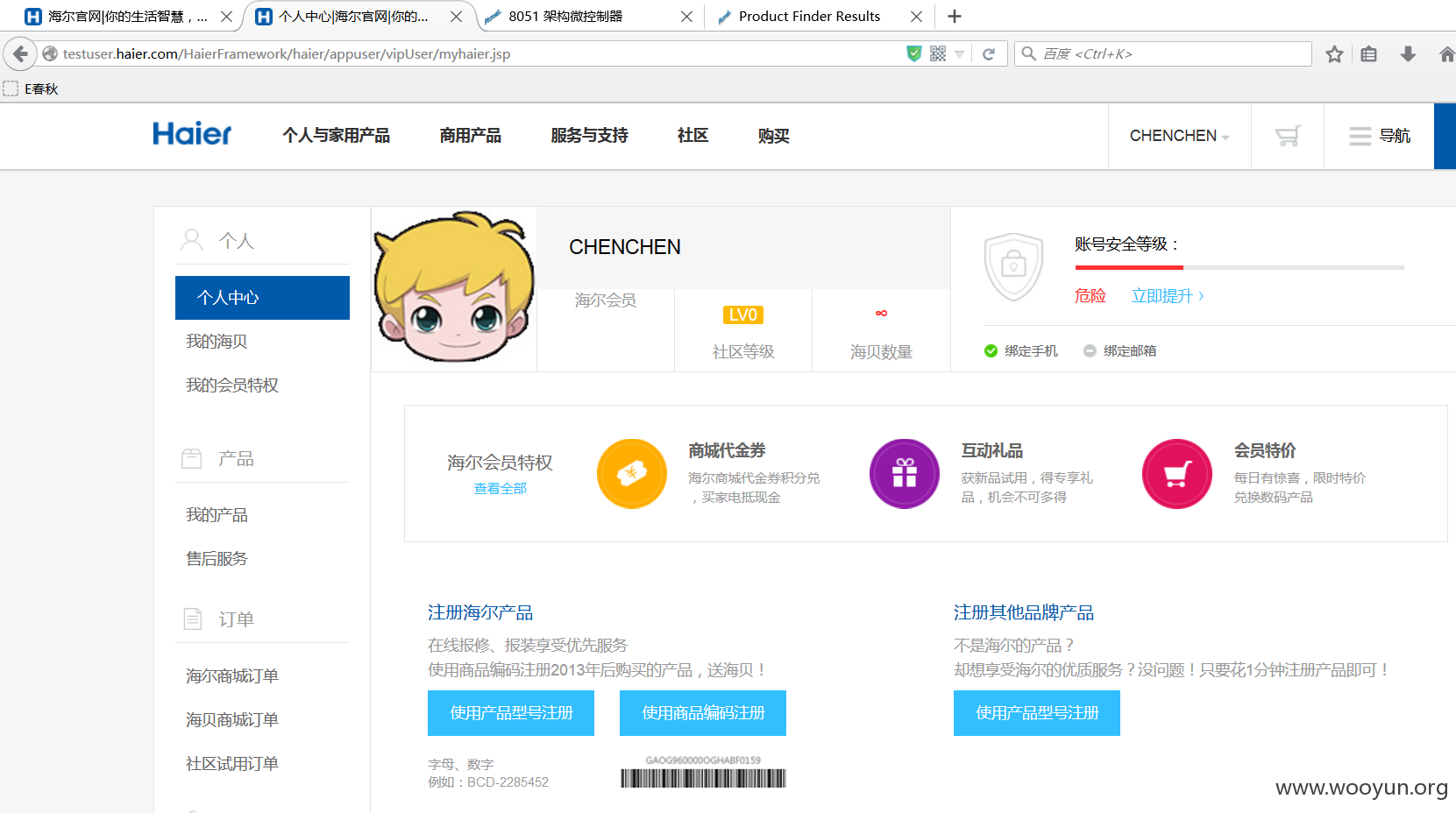The image size is (1456, 813).
Task: Open 社区试用订单 in the sidebar
Action: [232, 764]
